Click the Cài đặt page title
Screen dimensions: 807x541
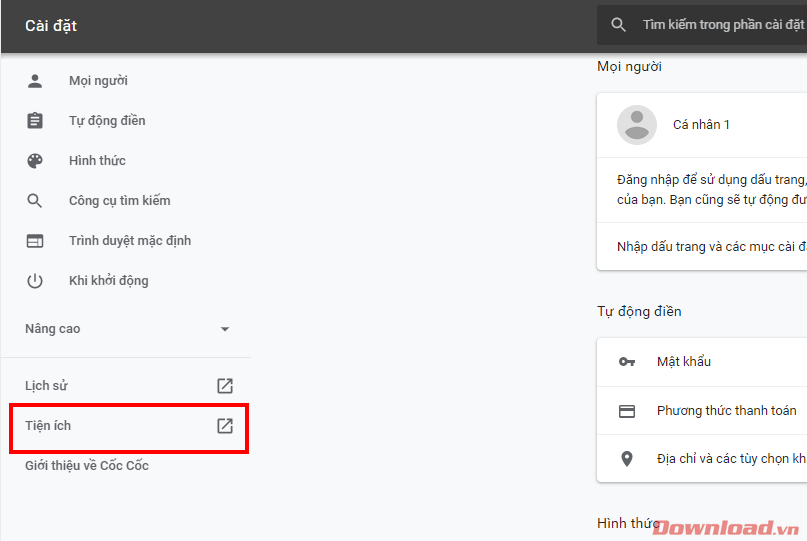coord(51,26)
